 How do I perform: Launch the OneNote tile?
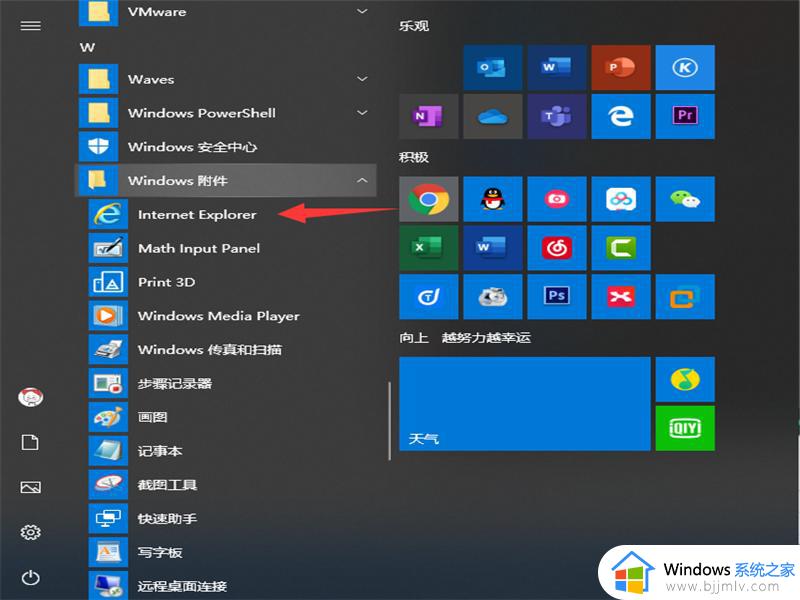coord(429,116)
